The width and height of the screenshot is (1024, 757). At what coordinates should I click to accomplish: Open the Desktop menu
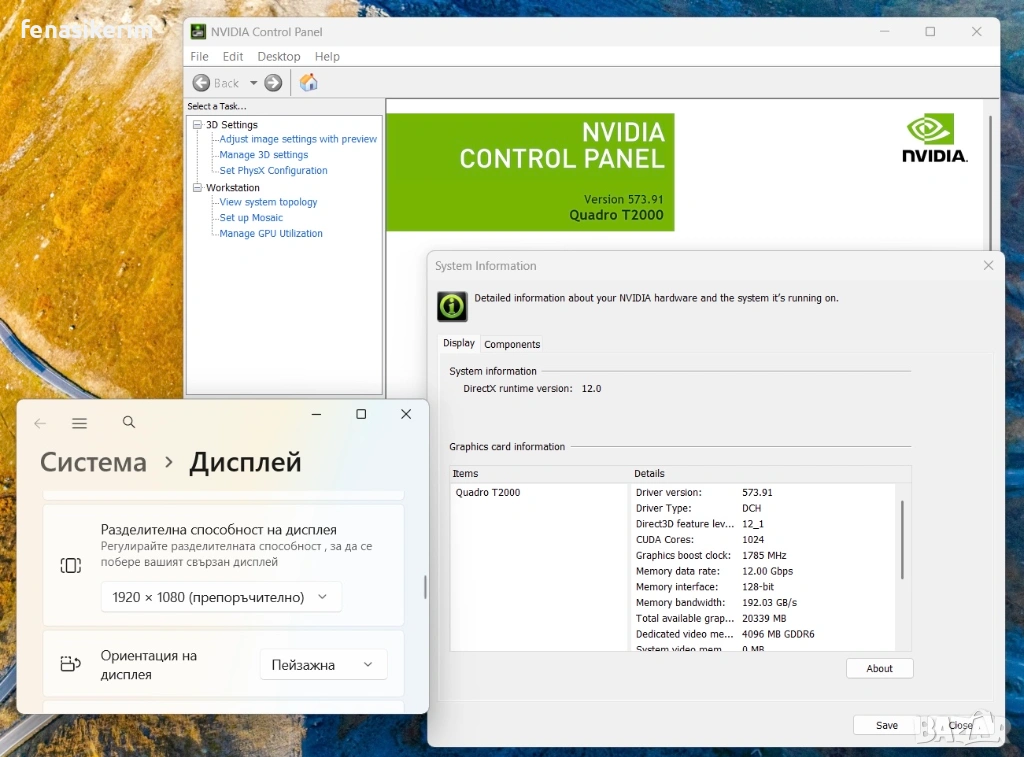pos(278,57)
